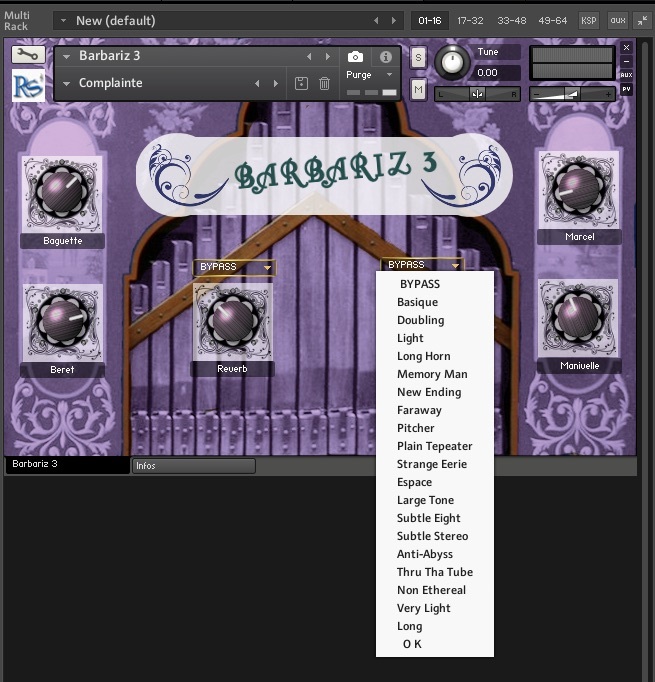Click the instrument volume slider
655x682 pixels.
(x=572, y=94)
